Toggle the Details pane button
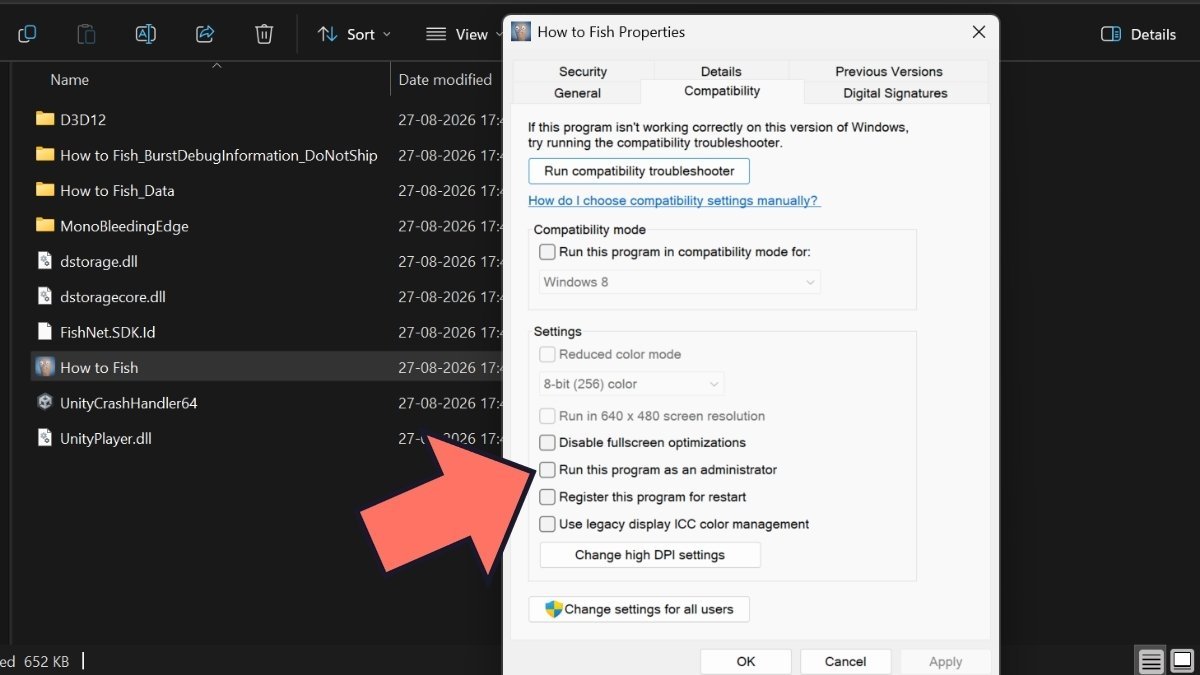 pyautogui.click(x=1138, y=34)
